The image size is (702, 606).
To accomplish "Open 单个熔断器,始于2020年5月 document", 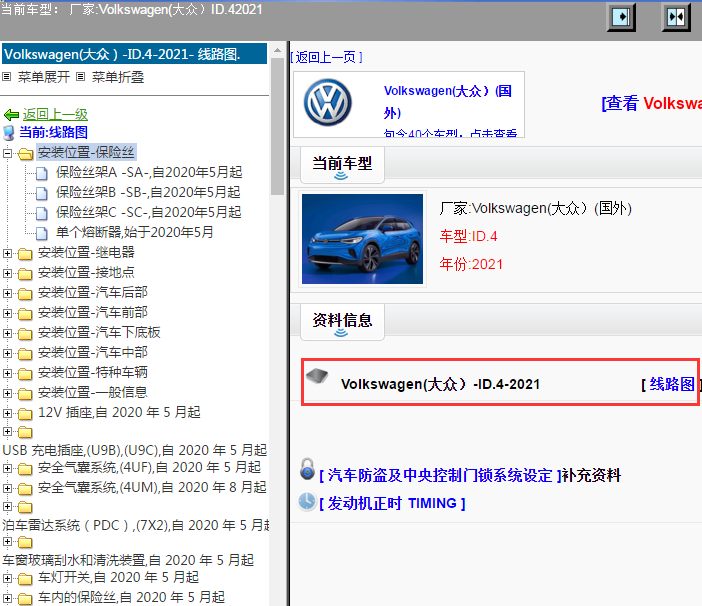I will (x=134, y=232).
